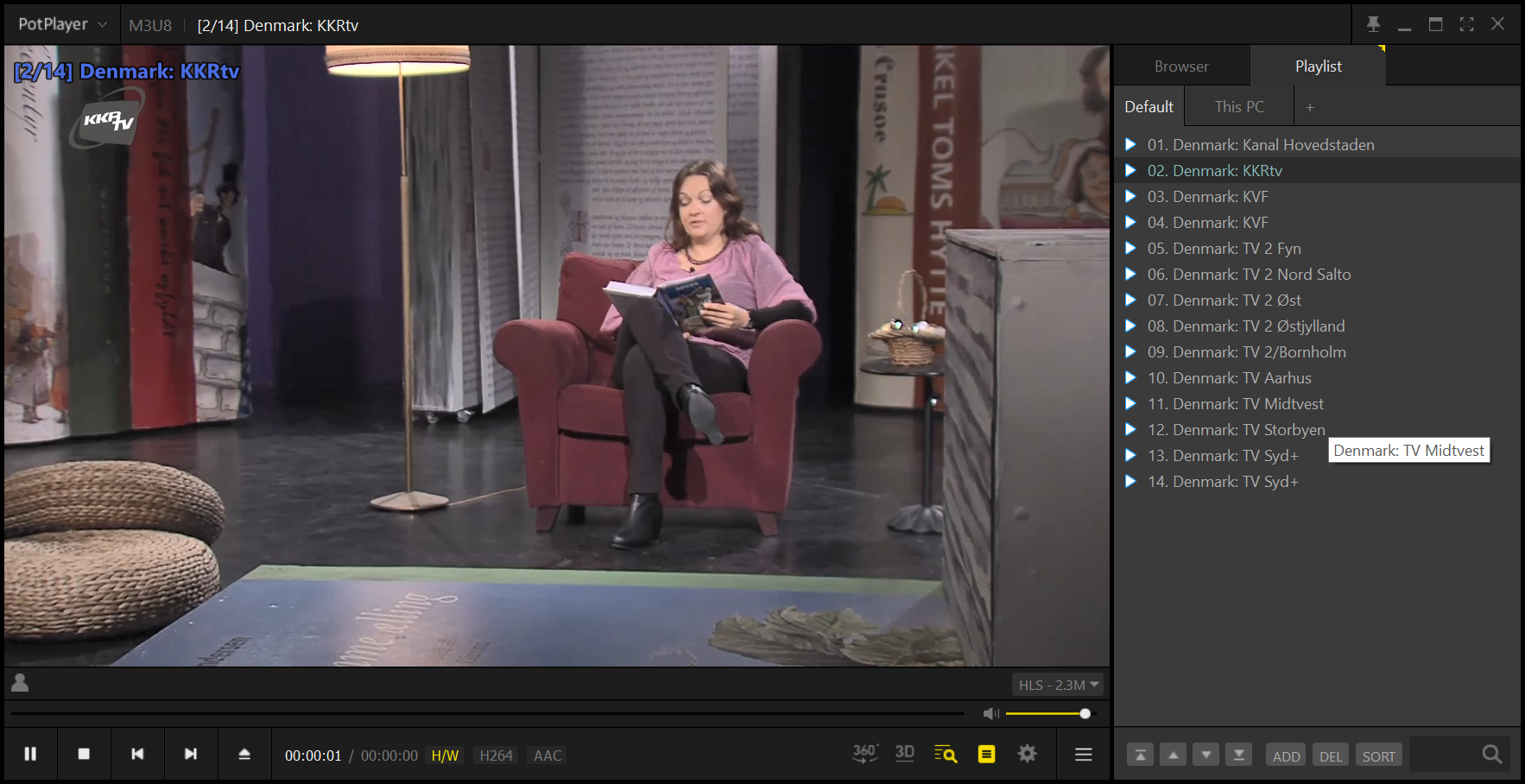Open the This PC playlist tab
1525x784 pixels.
(1238, 107)
